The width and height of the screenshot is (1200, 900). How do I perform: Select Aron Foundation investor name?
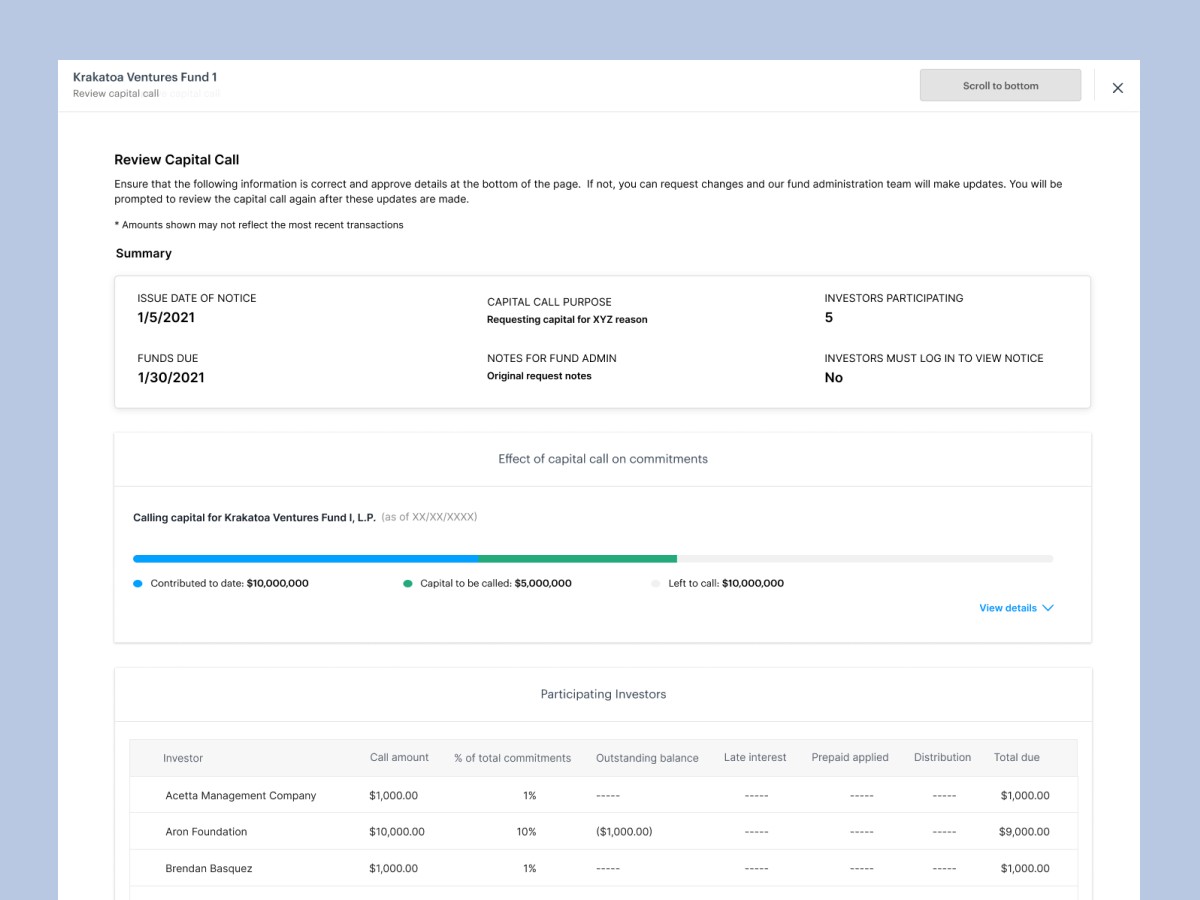pyautogui.click(x=206, y=832)
